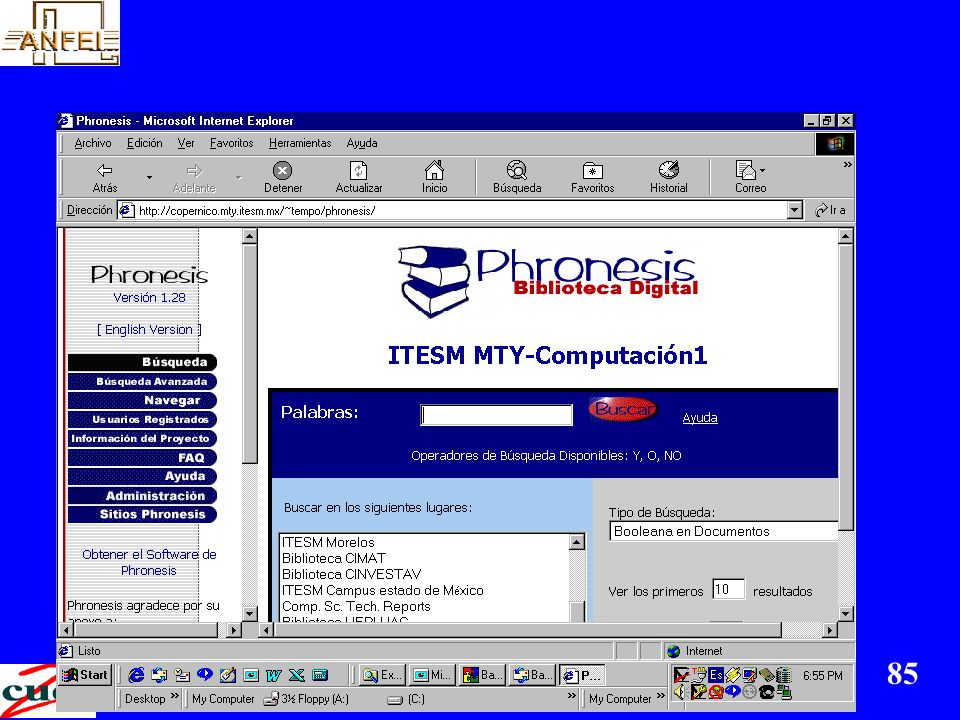This screenshot has height=720, width=960.
Task: Switch to the 'Ex...' Explorer taskbar button
Action: click(382, 675)
